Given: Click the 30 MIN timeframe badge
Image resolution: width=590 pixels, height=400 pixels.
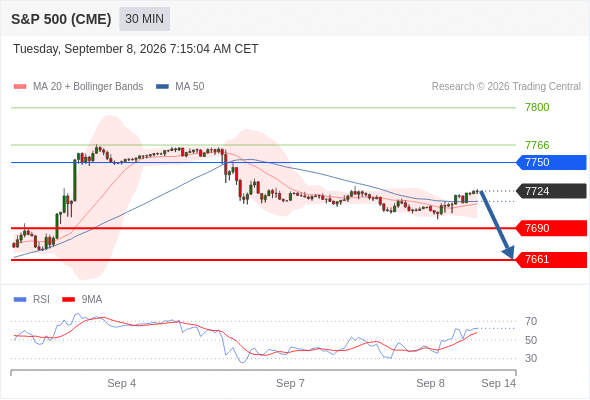Looking at the screenshot, I should (x=144, y=19).
